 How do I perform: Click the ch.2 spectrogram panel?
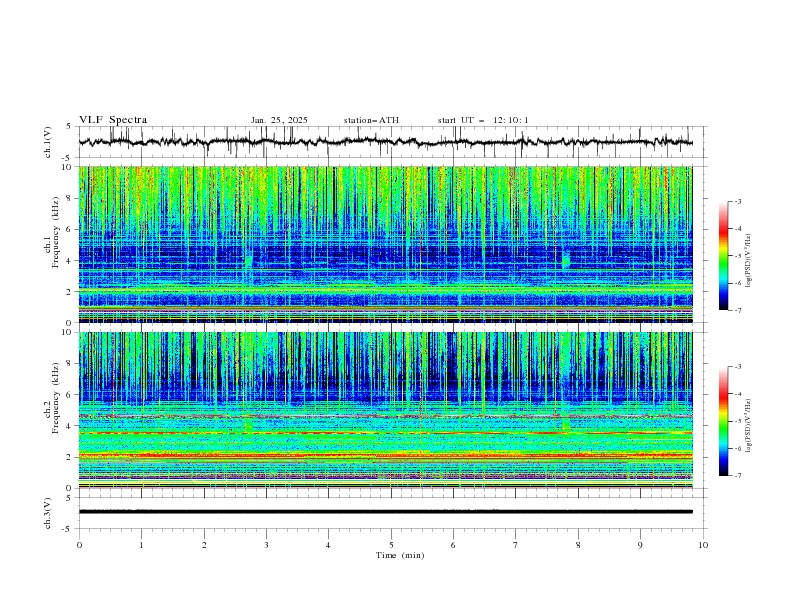tap(385, 410)
